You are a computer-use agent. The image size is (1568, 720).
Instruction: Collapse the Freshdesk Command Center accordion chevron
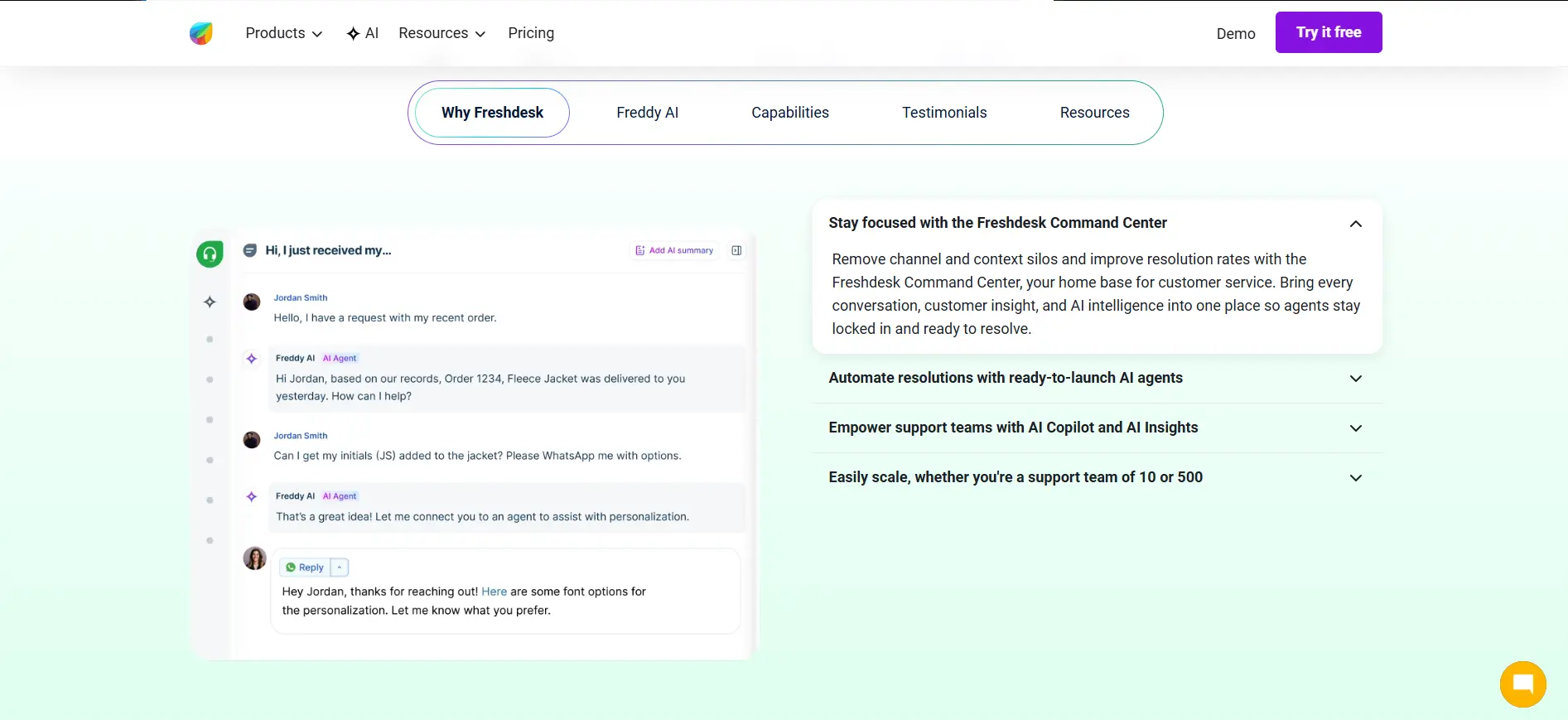point(1356,224)
